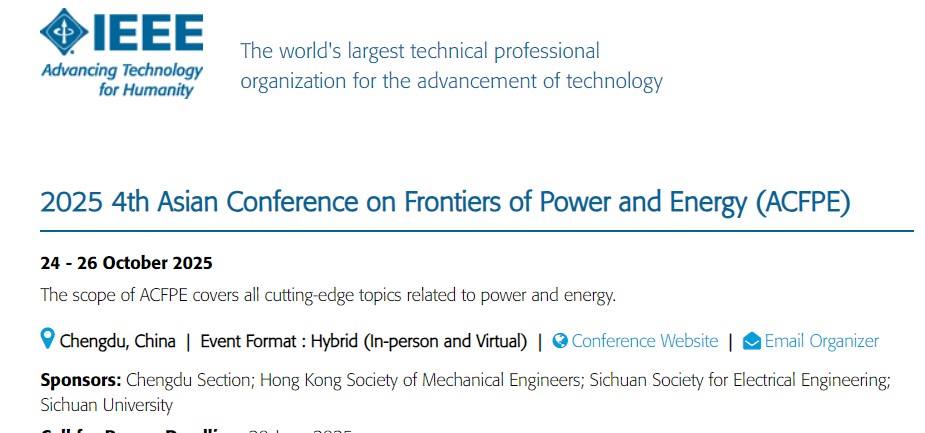
Task: Click the 24 - 26 October 2025 date
Action: (126, 264)
